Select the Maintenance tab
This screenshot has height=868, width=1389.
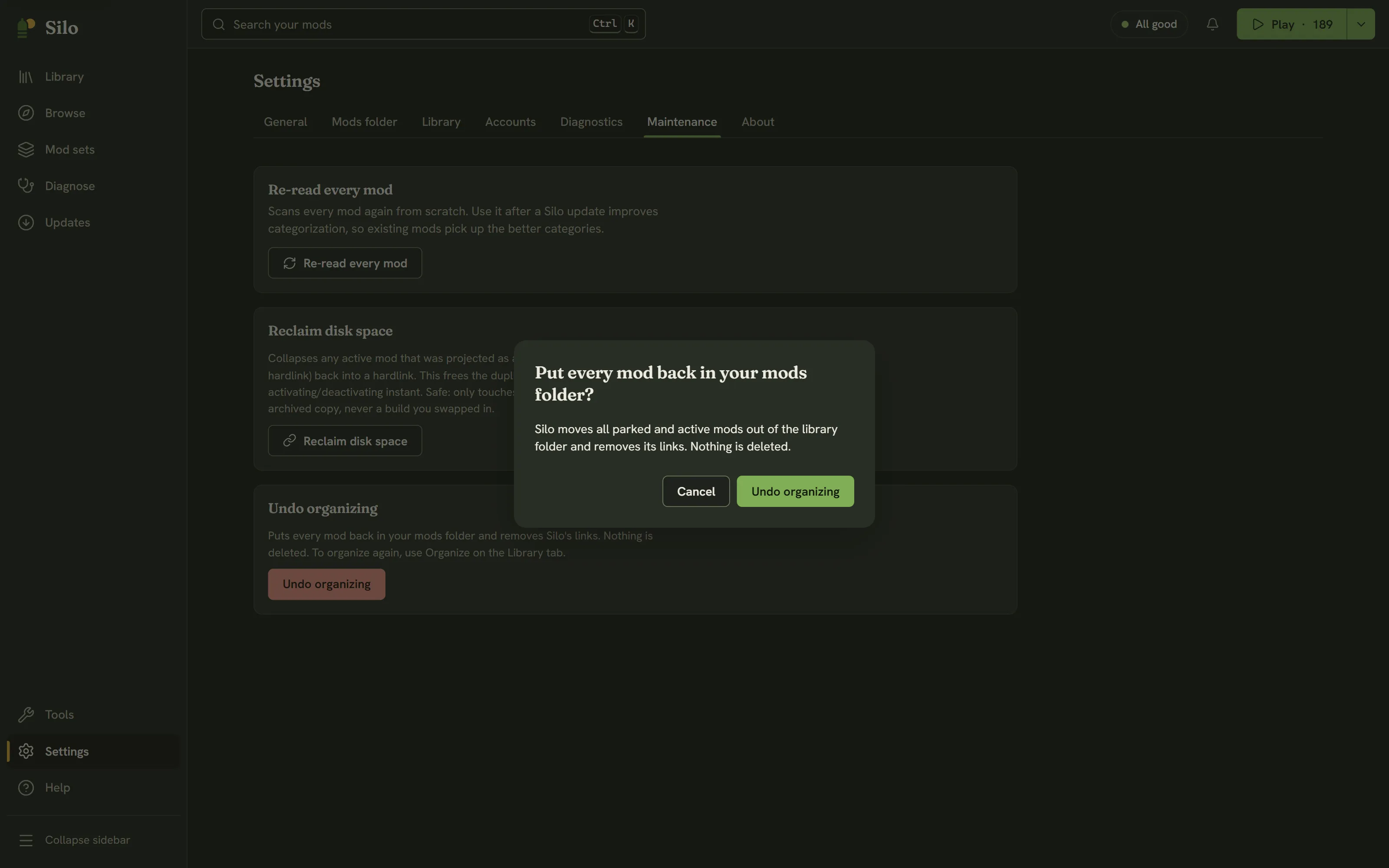tap(682, 122)
